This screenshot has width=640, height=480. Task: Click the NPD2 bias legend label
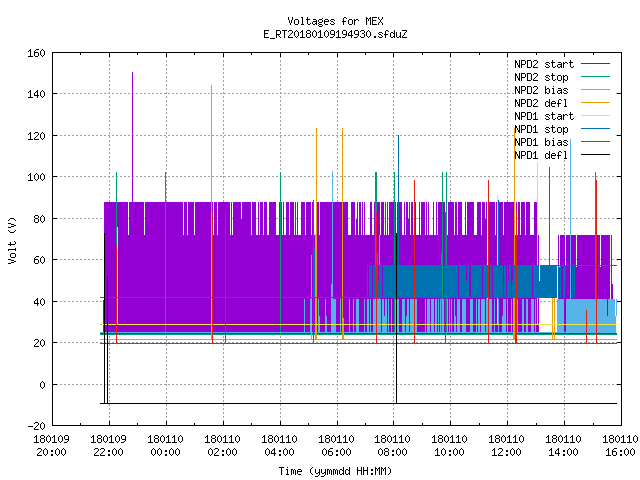click(x=541, y=90)
